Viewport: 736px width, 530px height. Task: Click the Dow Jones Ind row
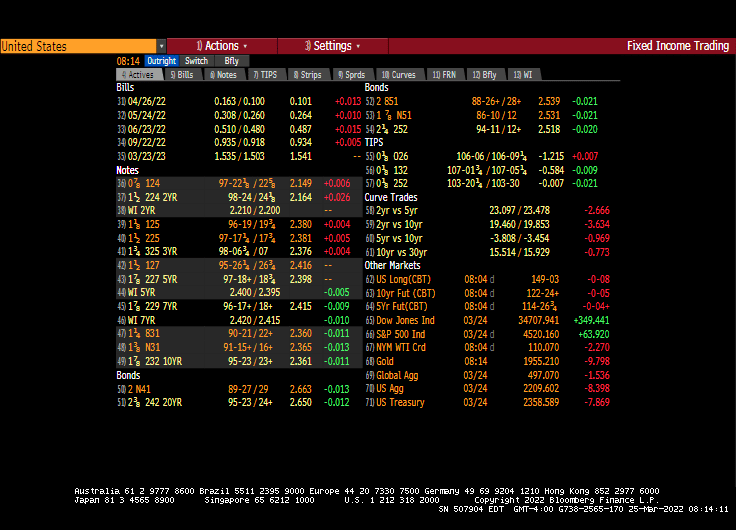point(405,320)
